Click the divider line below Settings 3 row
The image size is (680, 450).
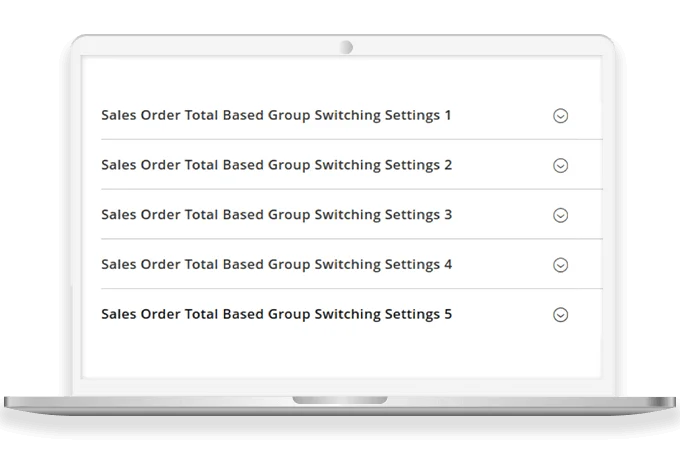[x=350, y=239]
